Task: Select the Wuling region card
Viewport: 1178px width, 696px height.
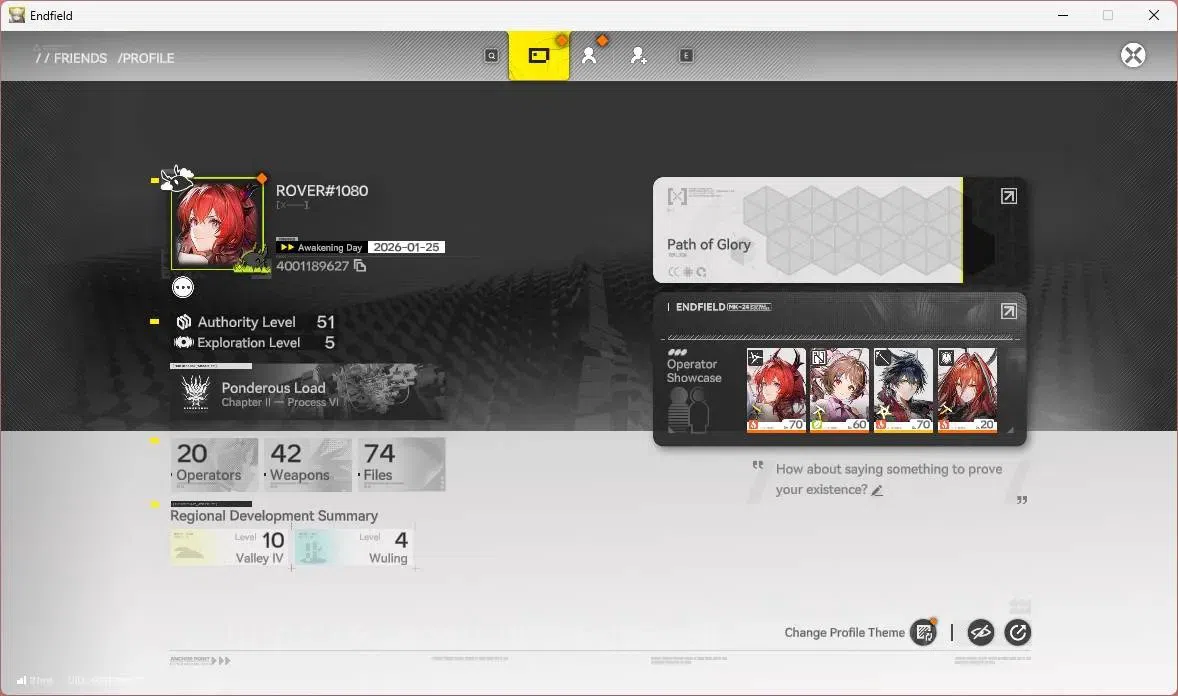Action: click(354, 547)
